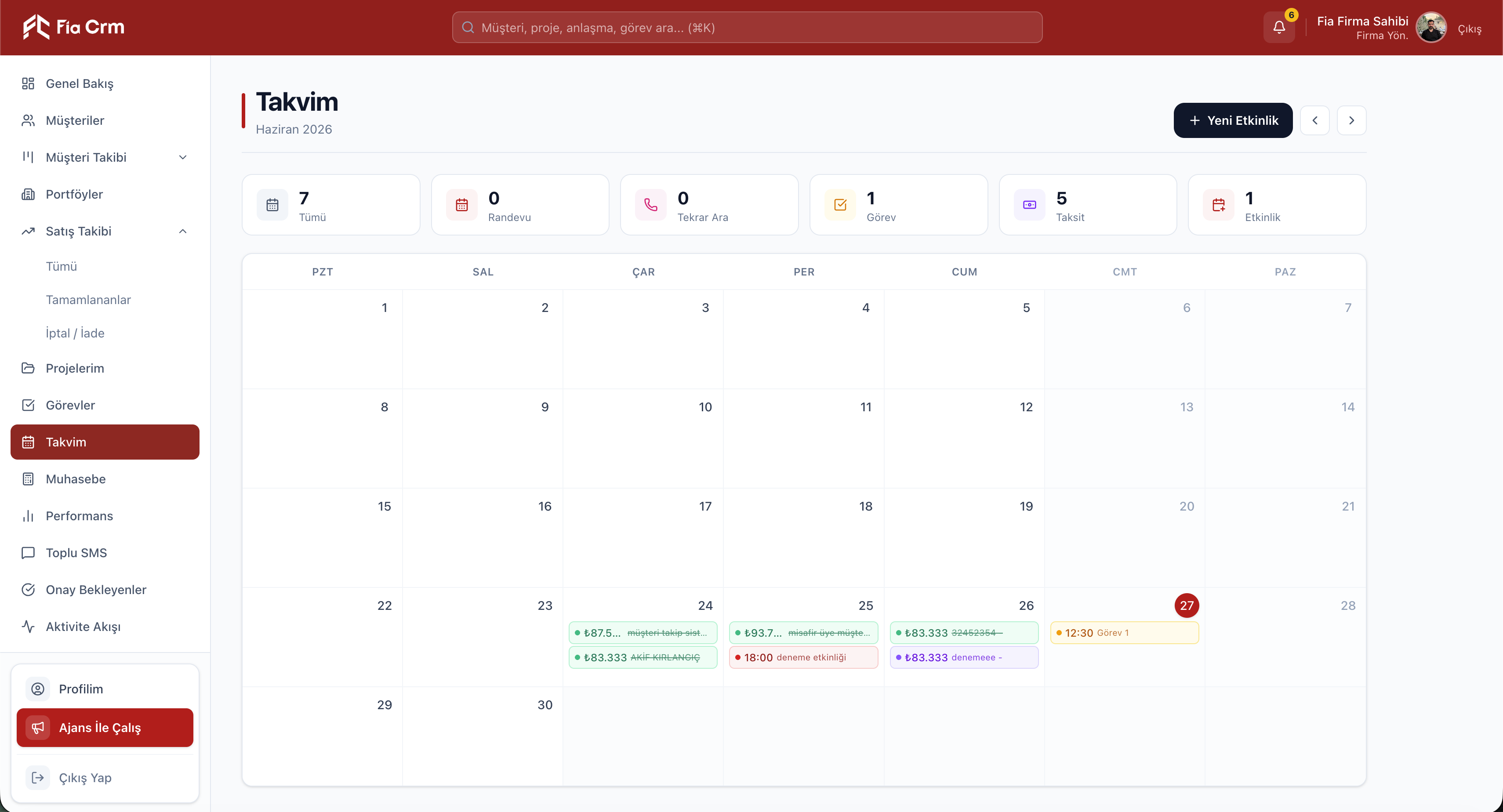Open the notifications bell icon

1279,27
